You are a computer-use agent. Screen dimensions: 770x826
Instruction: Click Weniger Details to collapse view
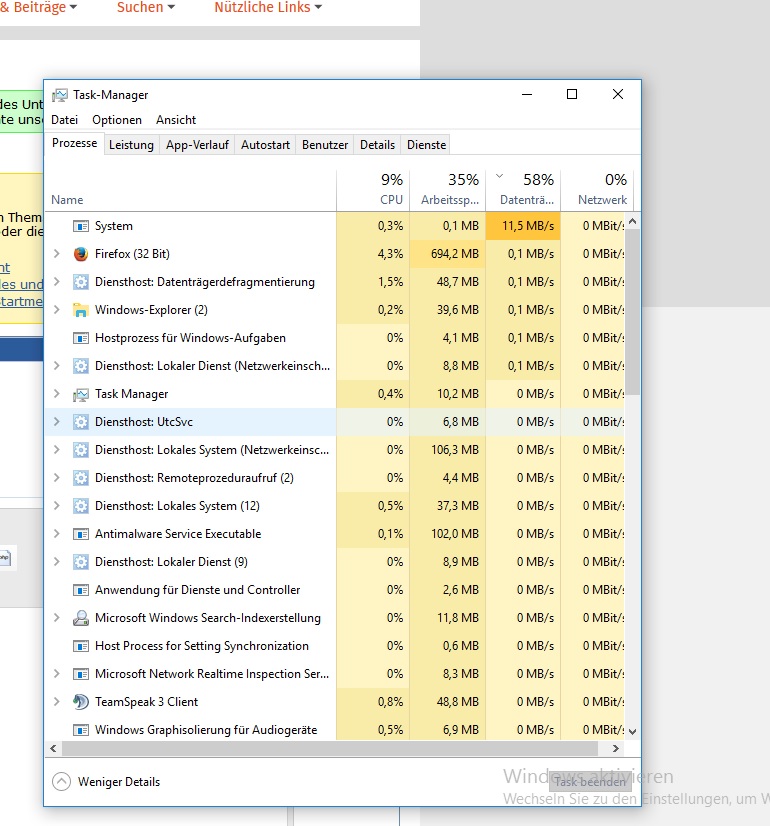click(x=119, y=782)
